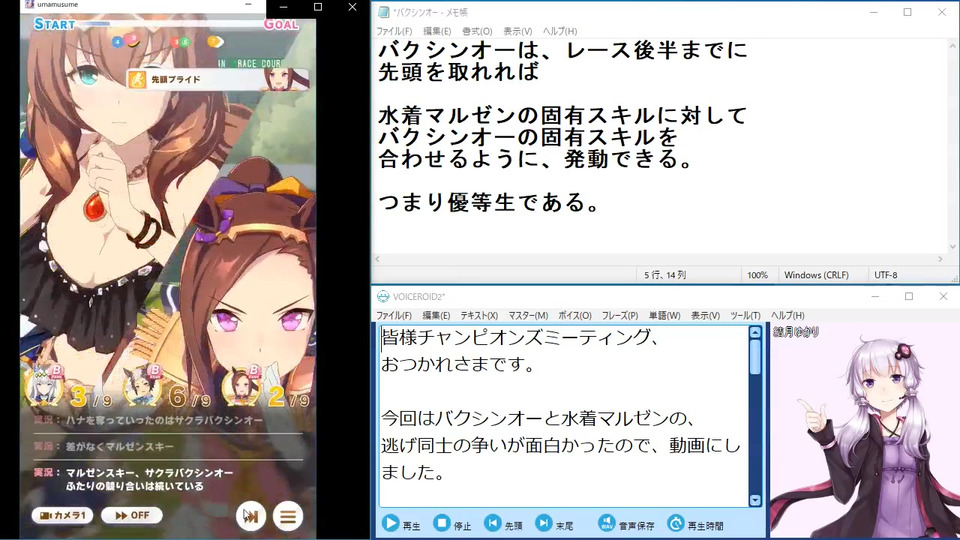Toggle fast-forward OFF button in game

tap(132, 516)
